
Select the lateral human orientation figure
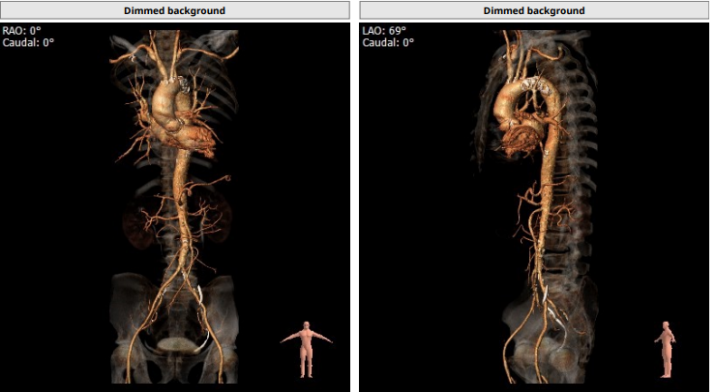[666, 349]
